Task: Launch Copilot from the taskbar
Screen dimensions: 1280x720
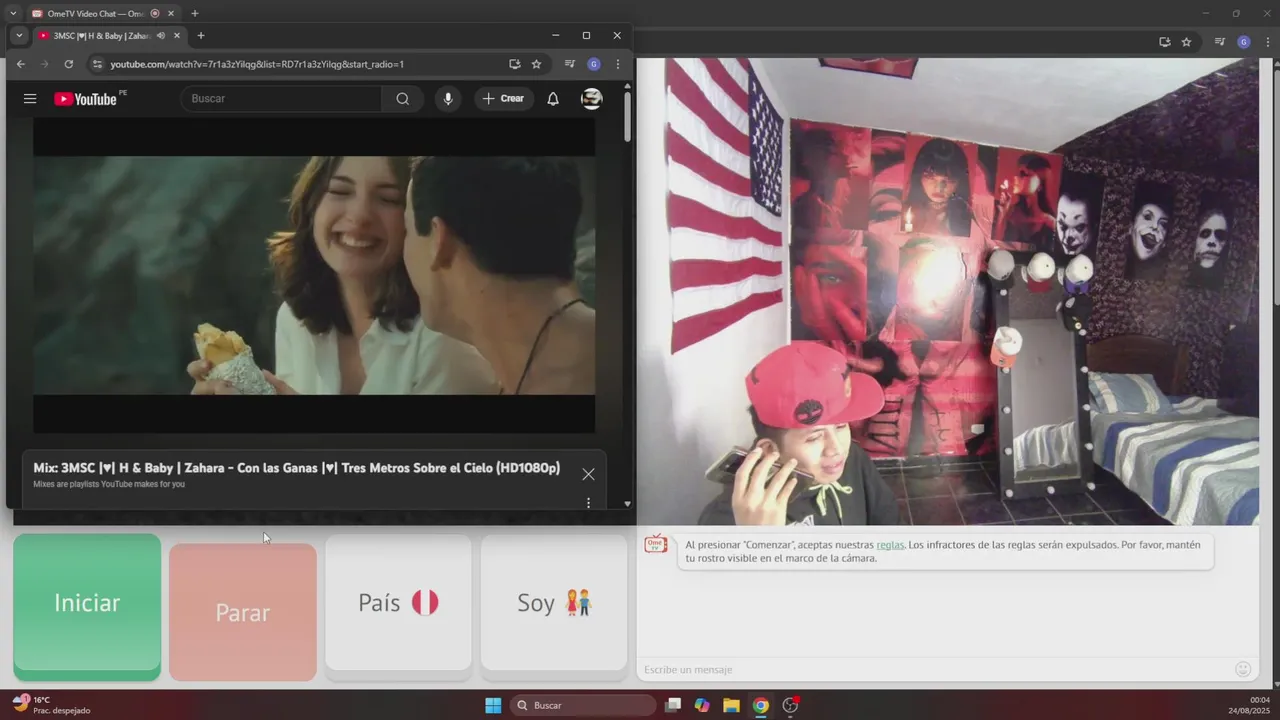Action: pyautogui.click(x=702, y=705)
